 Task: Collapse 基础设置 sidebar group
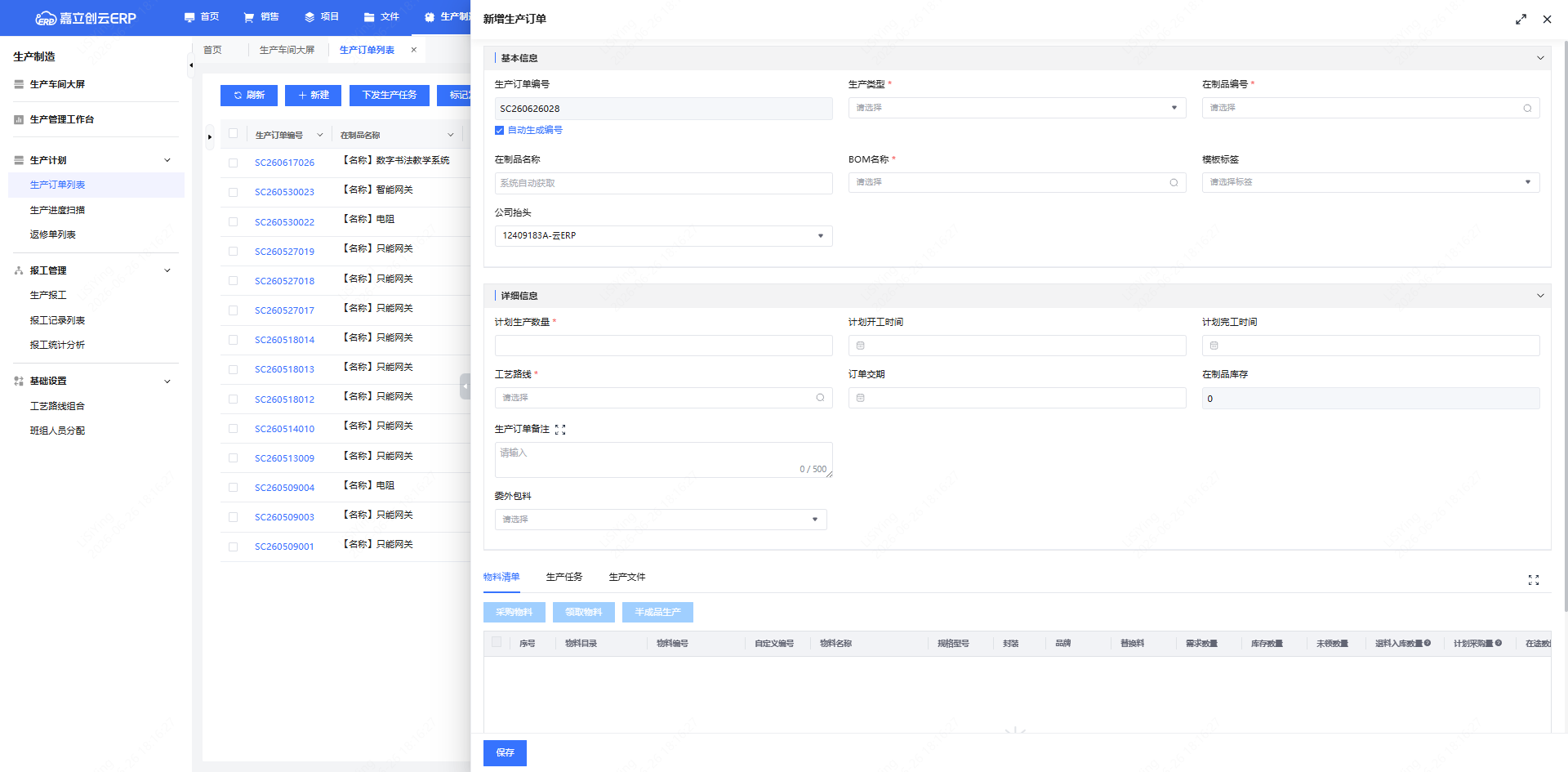tap(167, 382)
